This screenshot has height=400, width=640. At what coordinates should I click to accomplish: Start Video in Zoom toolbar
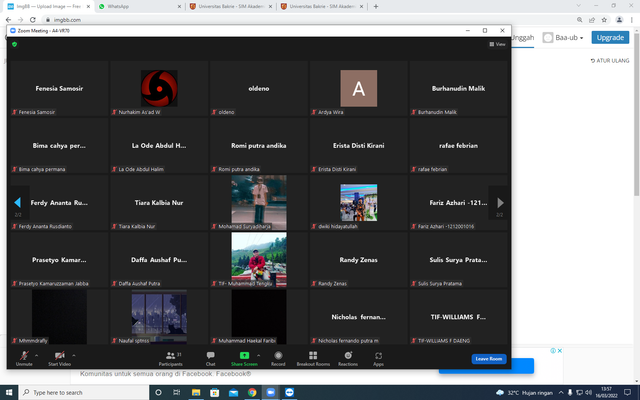pos(60,358)
